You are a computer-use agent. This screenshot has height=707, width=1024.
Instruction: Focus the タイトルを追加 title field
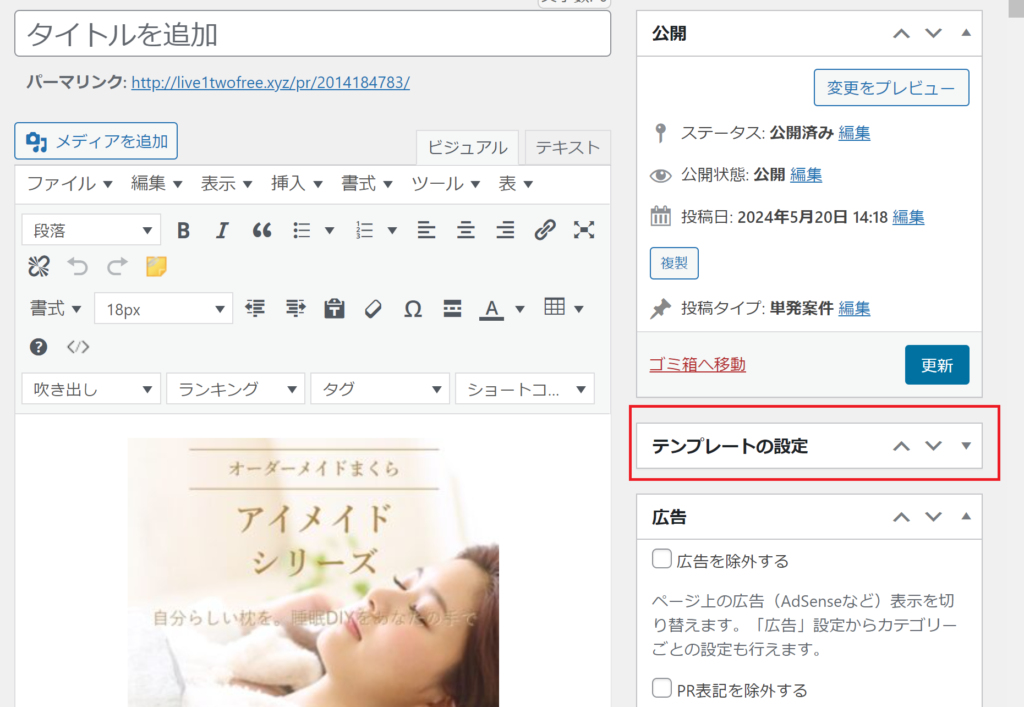point(313,33)
